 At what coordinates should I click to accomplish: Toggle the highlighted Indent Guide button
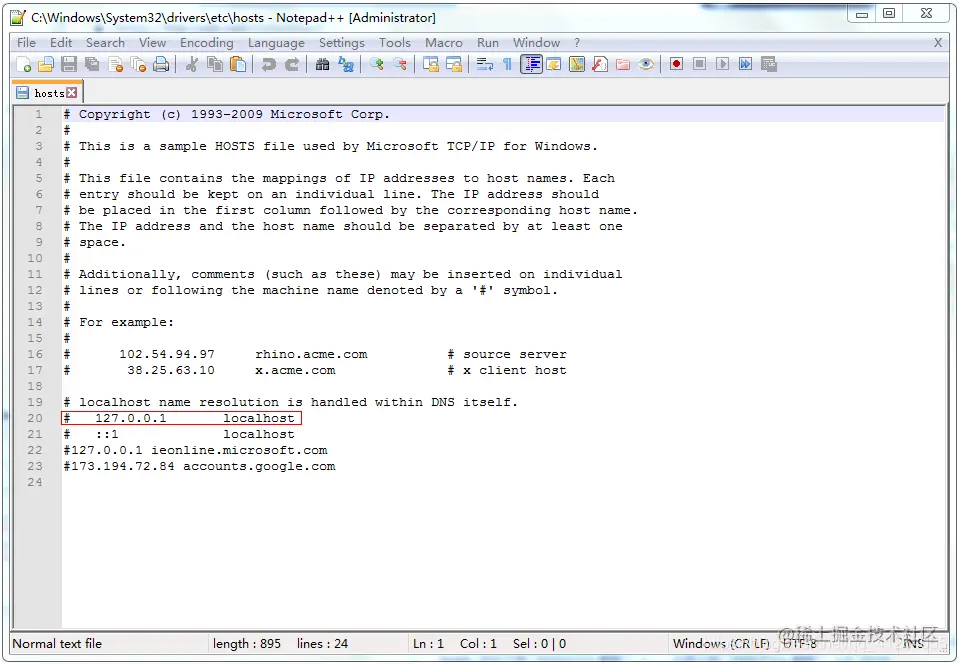(532, 64)
